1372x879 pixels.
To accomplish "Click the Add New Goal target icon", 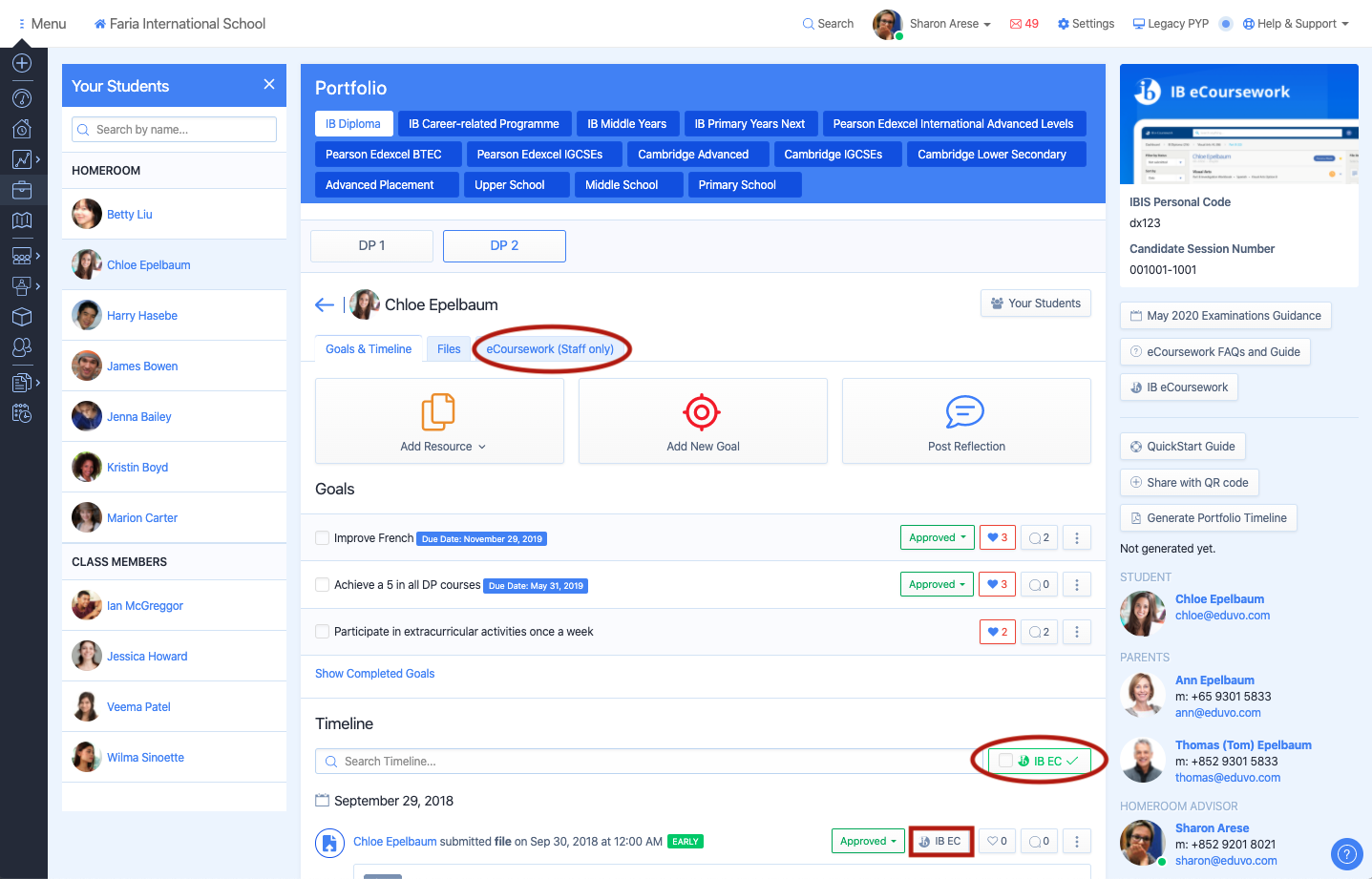I will 702,412.
